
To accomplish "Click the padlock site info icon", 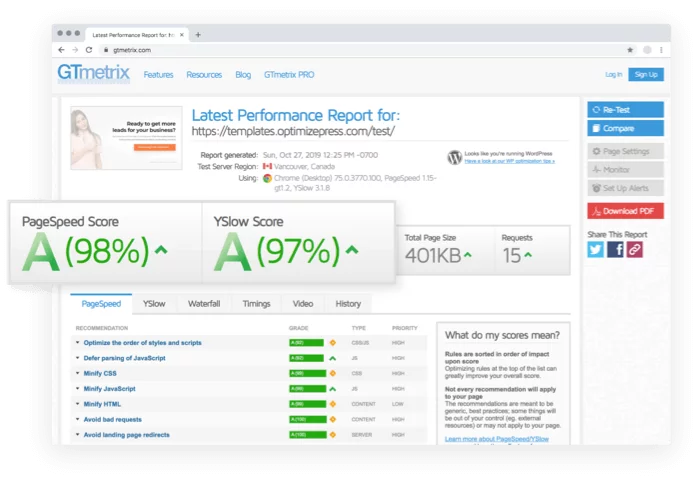I will tap(106, 50).
